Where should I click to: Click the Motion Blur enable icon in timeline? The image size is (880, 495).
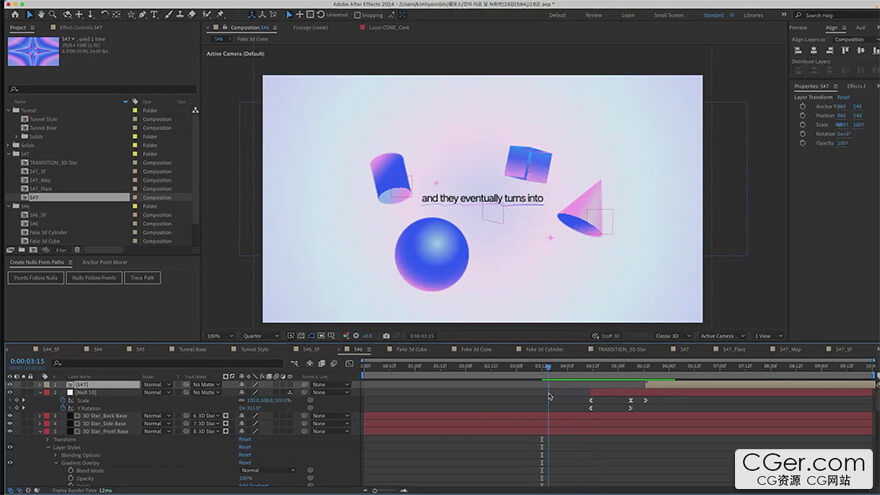pos(334,364)
